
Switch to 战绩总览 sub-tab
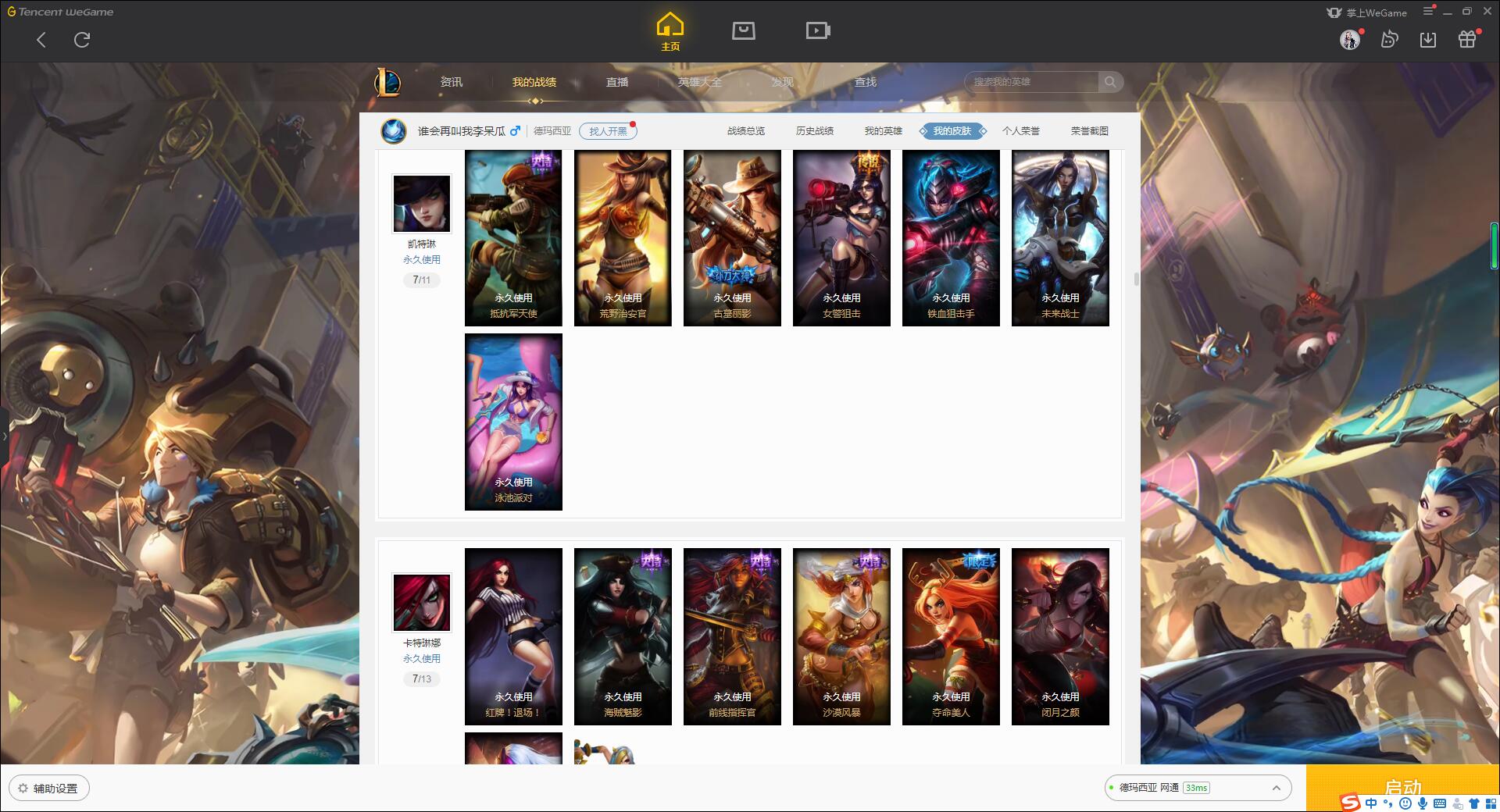[x=746, y=131]
